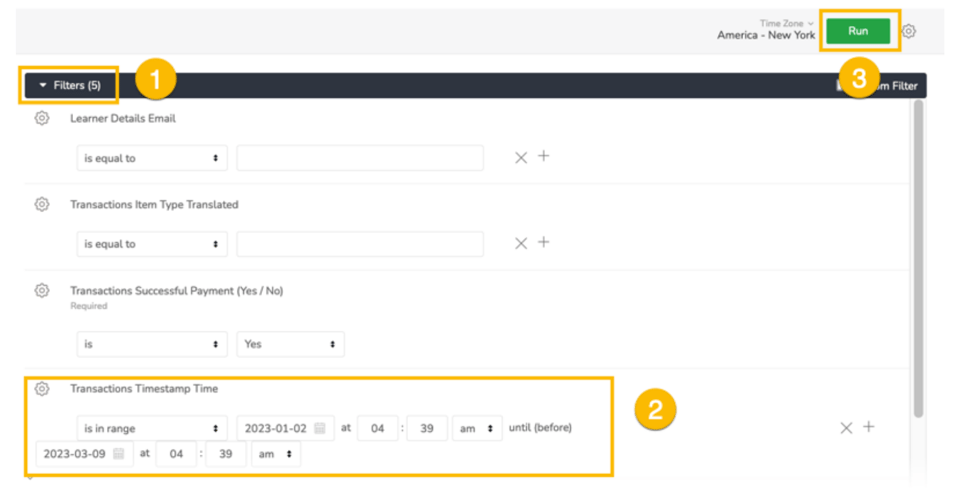Open gear for Transactions Timestamp Time filter
This screenshot has width=954, height=500.
click(x=42, y=389)
